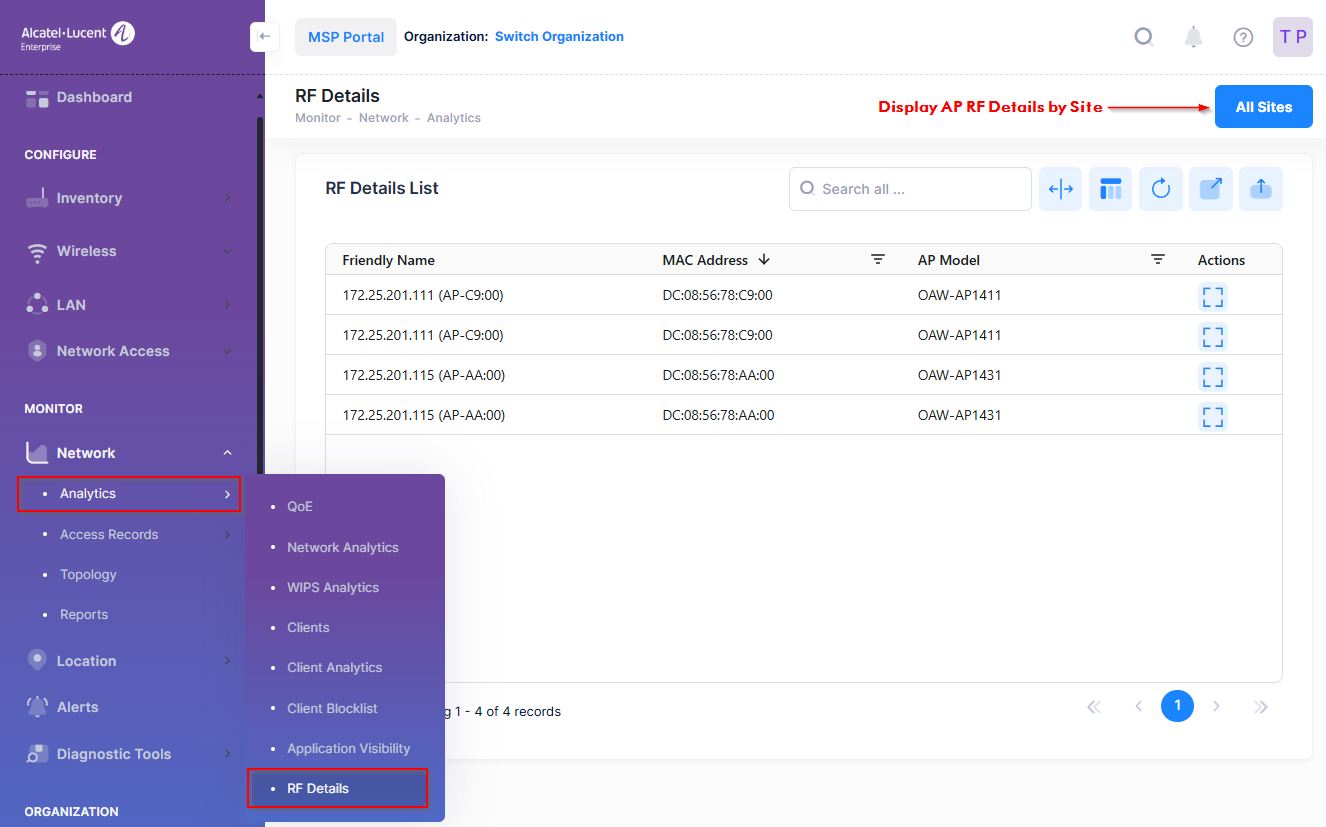This screenshot has height=827, width=1326.
Task: Click the Switch Organization link
Action: coord(559,37)
